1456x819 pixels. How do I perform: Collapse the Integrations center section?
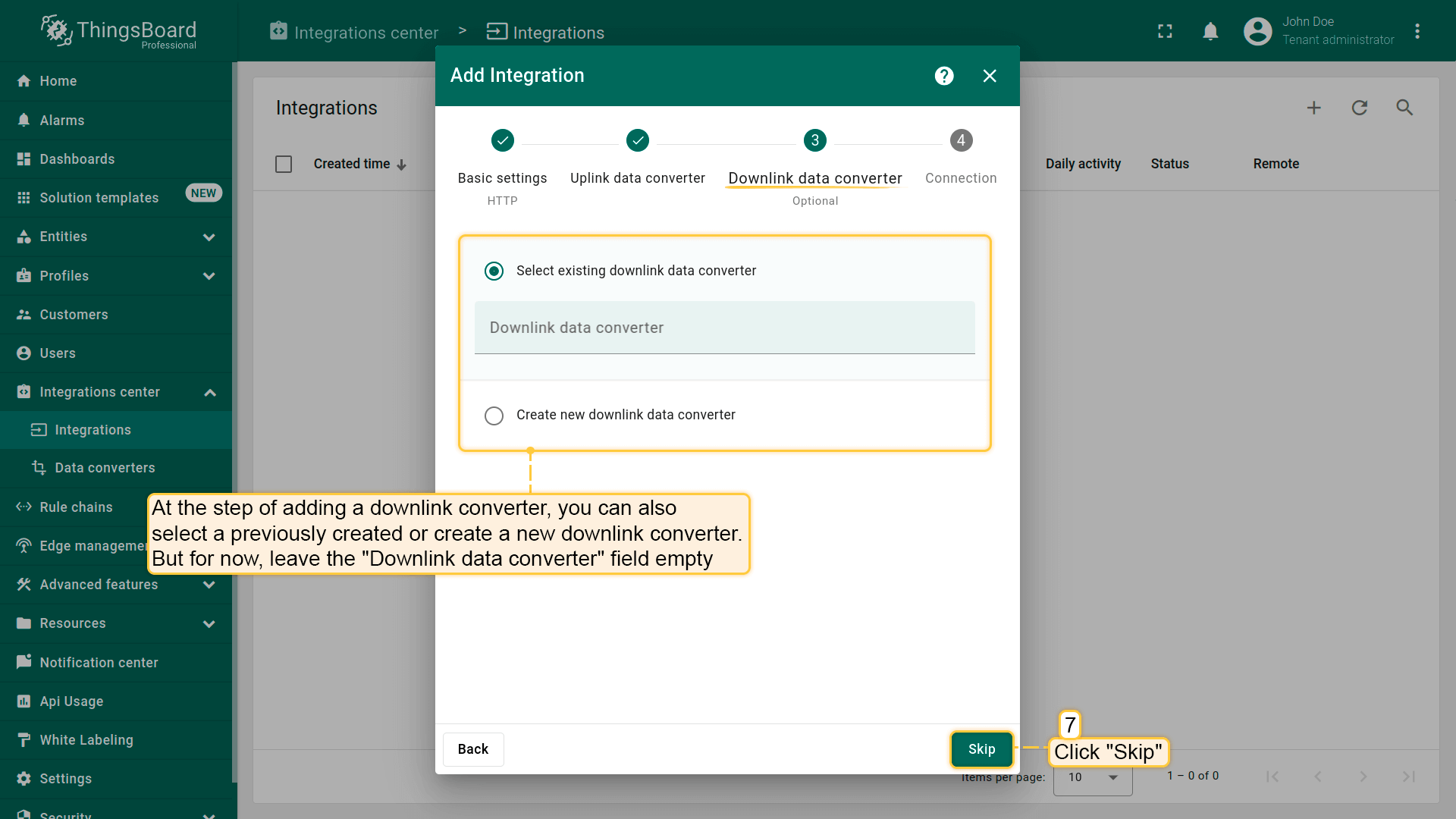click(209, 392)
